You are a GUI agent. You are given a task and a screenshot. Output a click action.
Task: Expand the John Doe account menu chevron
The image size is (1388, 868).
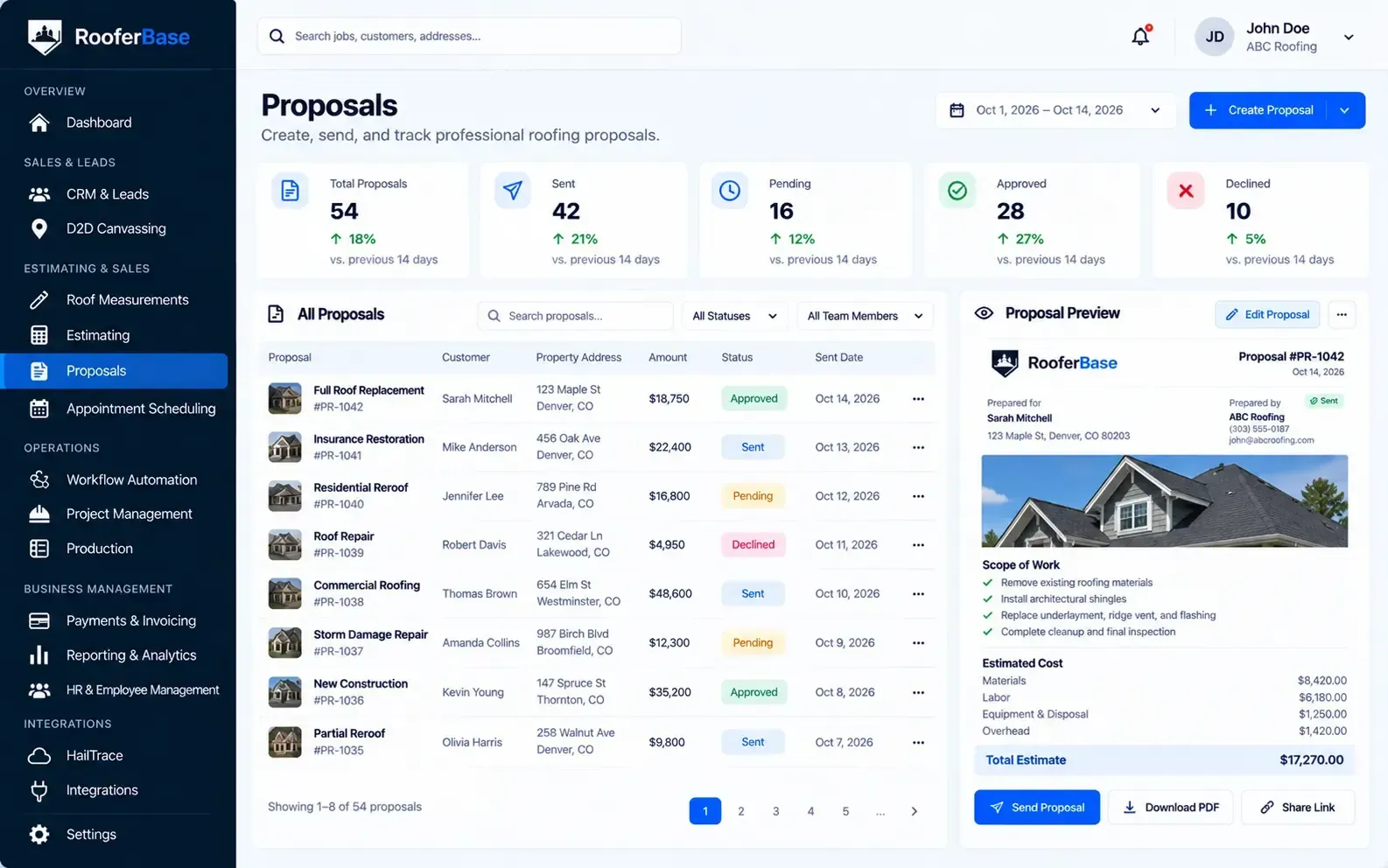1349,38
